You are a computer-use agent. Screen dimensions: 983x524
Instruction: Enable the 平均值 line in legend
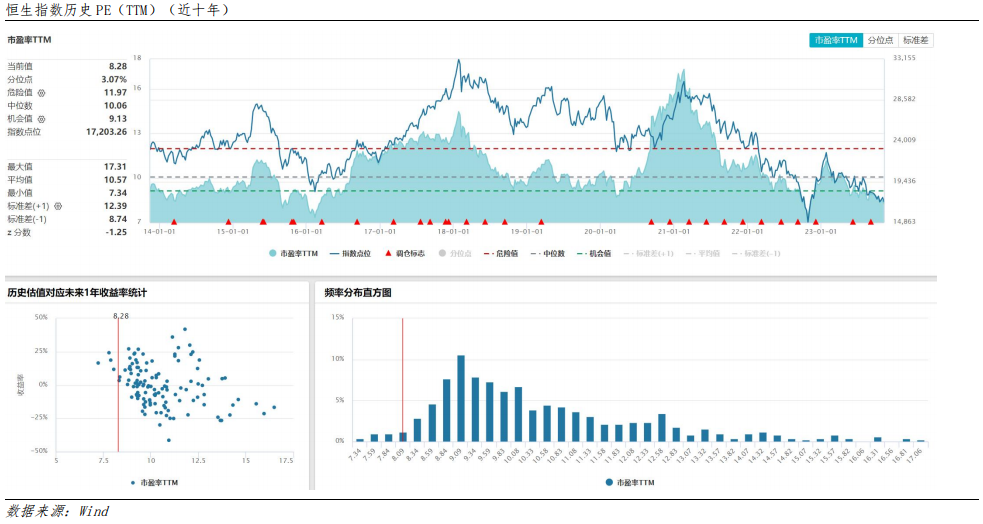pyautogui.click(x=703, y=253)
